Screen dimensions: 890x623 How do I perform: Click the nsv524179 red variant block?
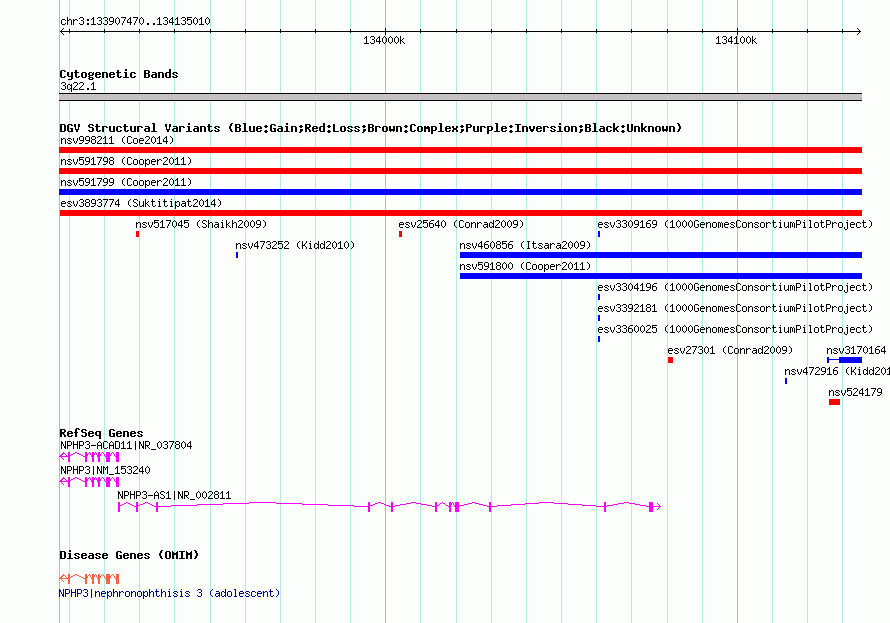coord(834,402)
